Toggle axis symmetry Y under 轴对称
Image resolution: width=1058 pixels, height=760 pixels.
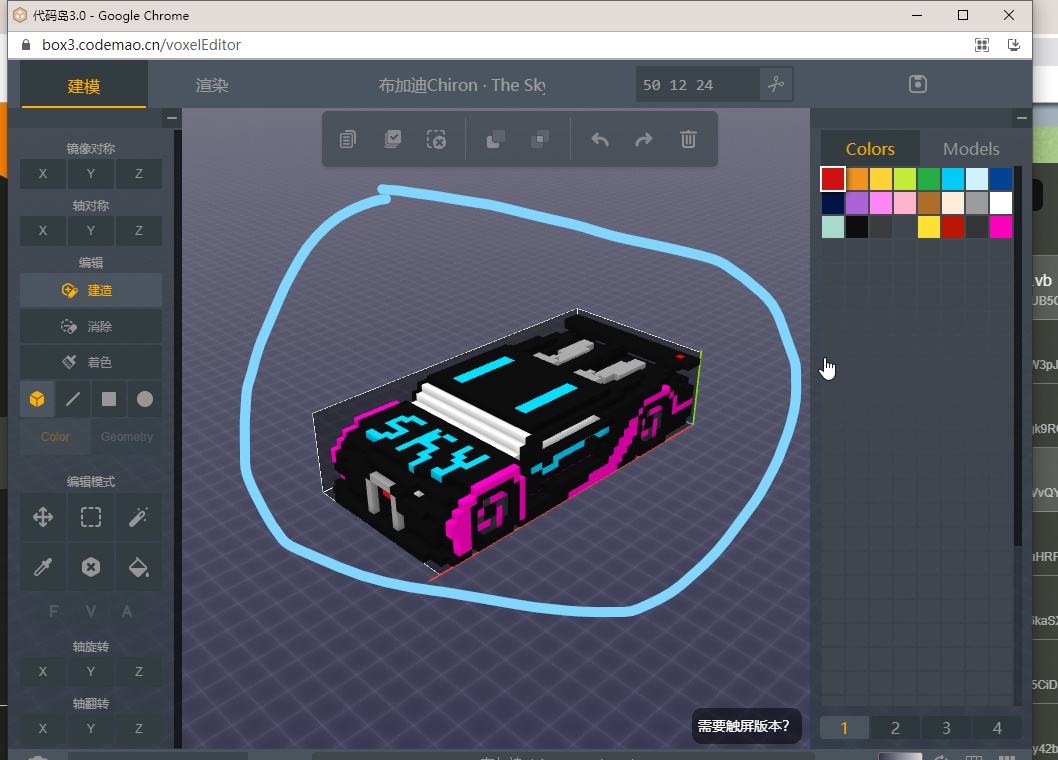pos(91,231)
